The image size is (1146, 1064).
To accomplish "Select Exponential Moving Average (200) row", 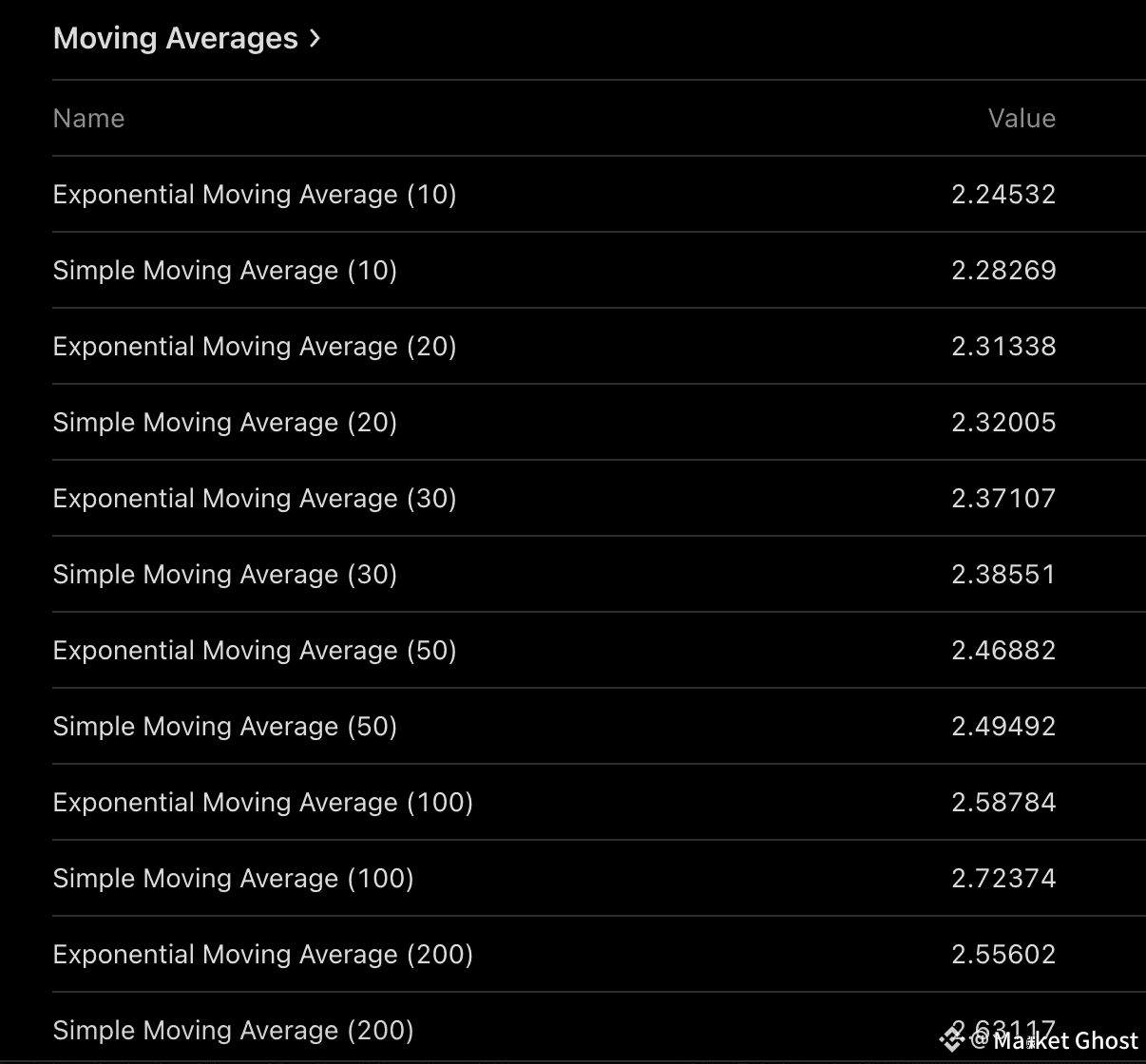I will 599,954.
